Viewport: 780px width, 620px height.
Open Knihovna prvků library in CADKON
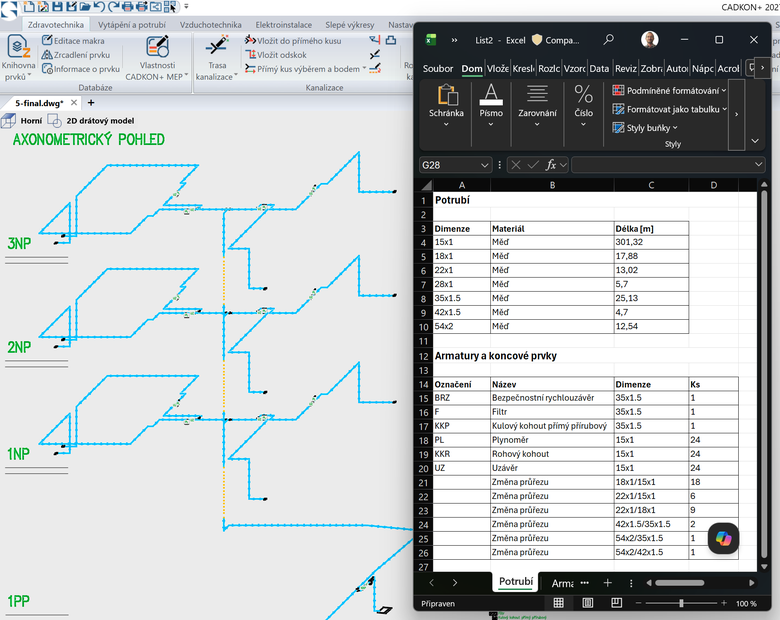pyautogui.click(x=18, y=57)
